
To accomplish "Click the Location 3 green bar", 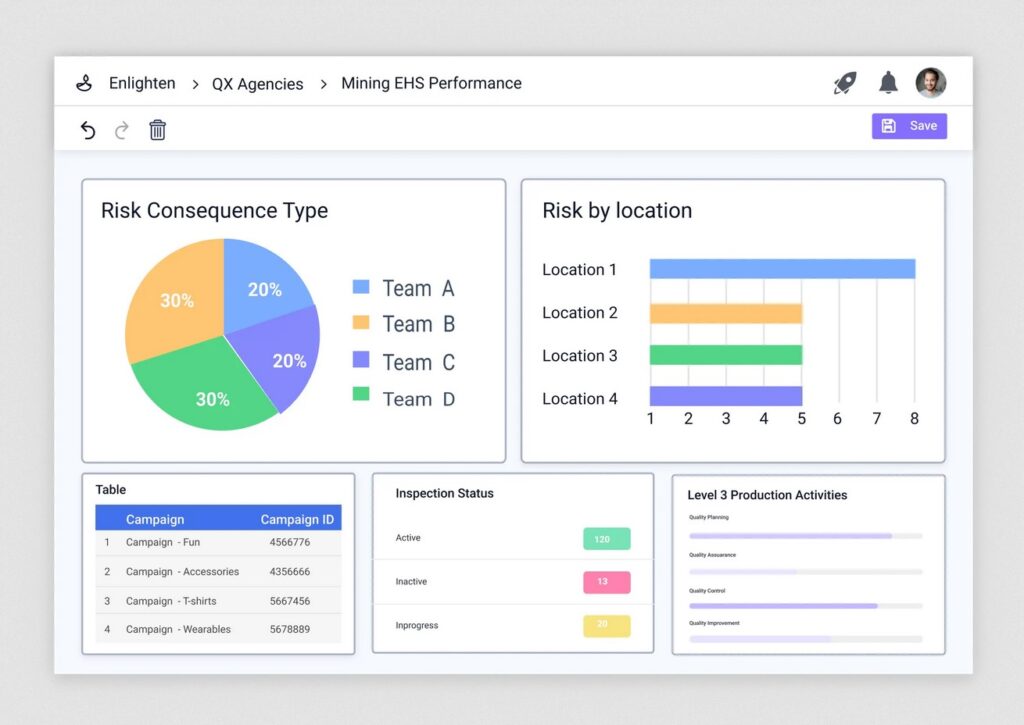I will tap(726, 355).
